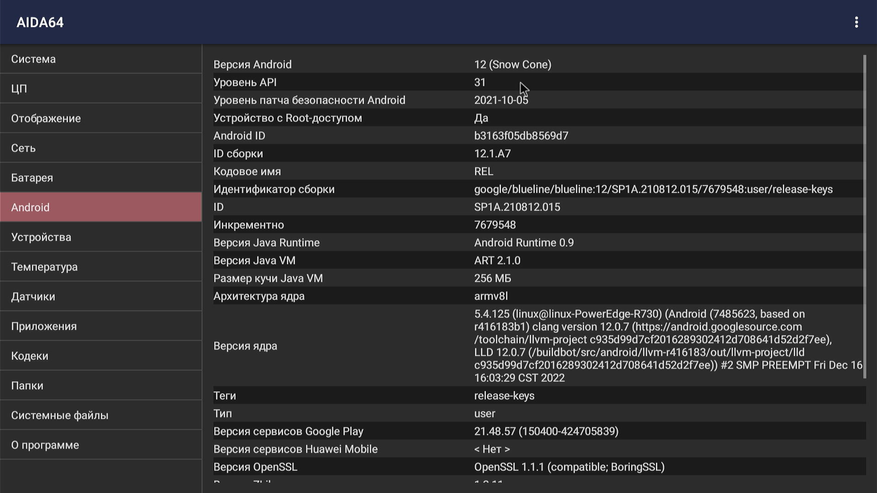The height and width of the screenshot is (493, 877).
Task: Click Уровень патча безопасности Android label
Action: (x=309, y=100)
